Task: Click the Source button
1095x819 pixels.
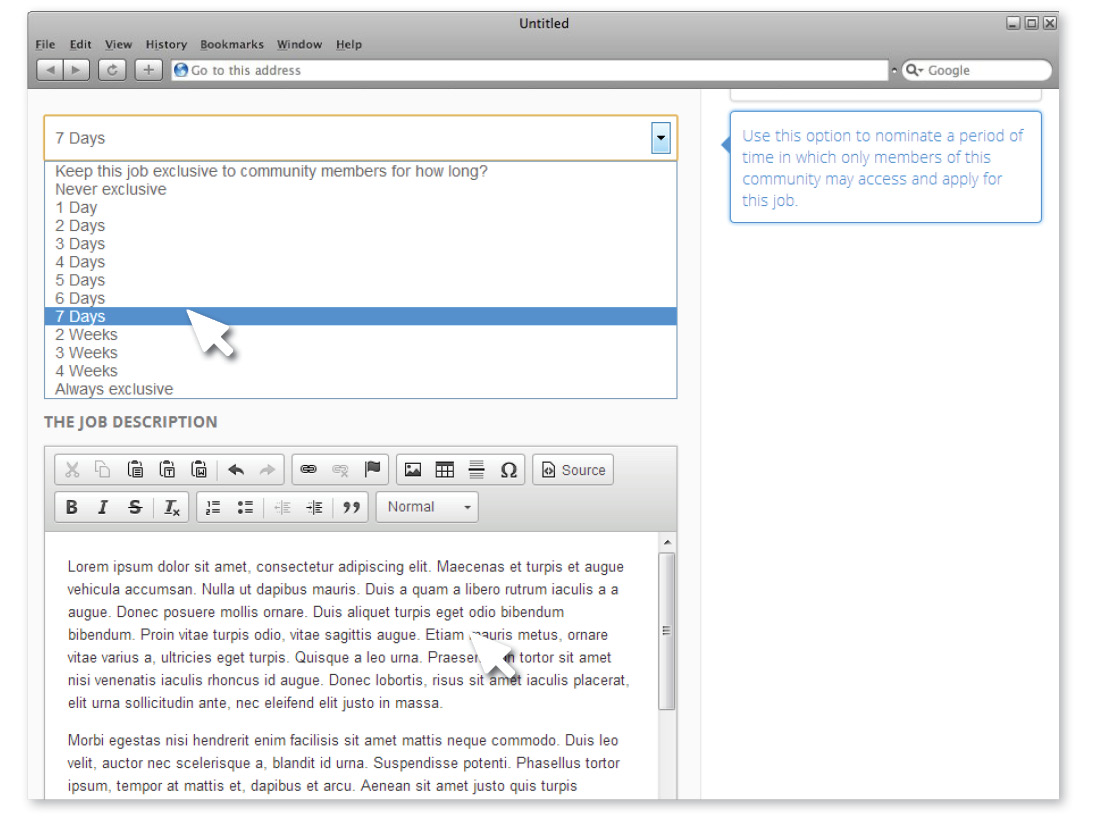Action: (573, 470)
